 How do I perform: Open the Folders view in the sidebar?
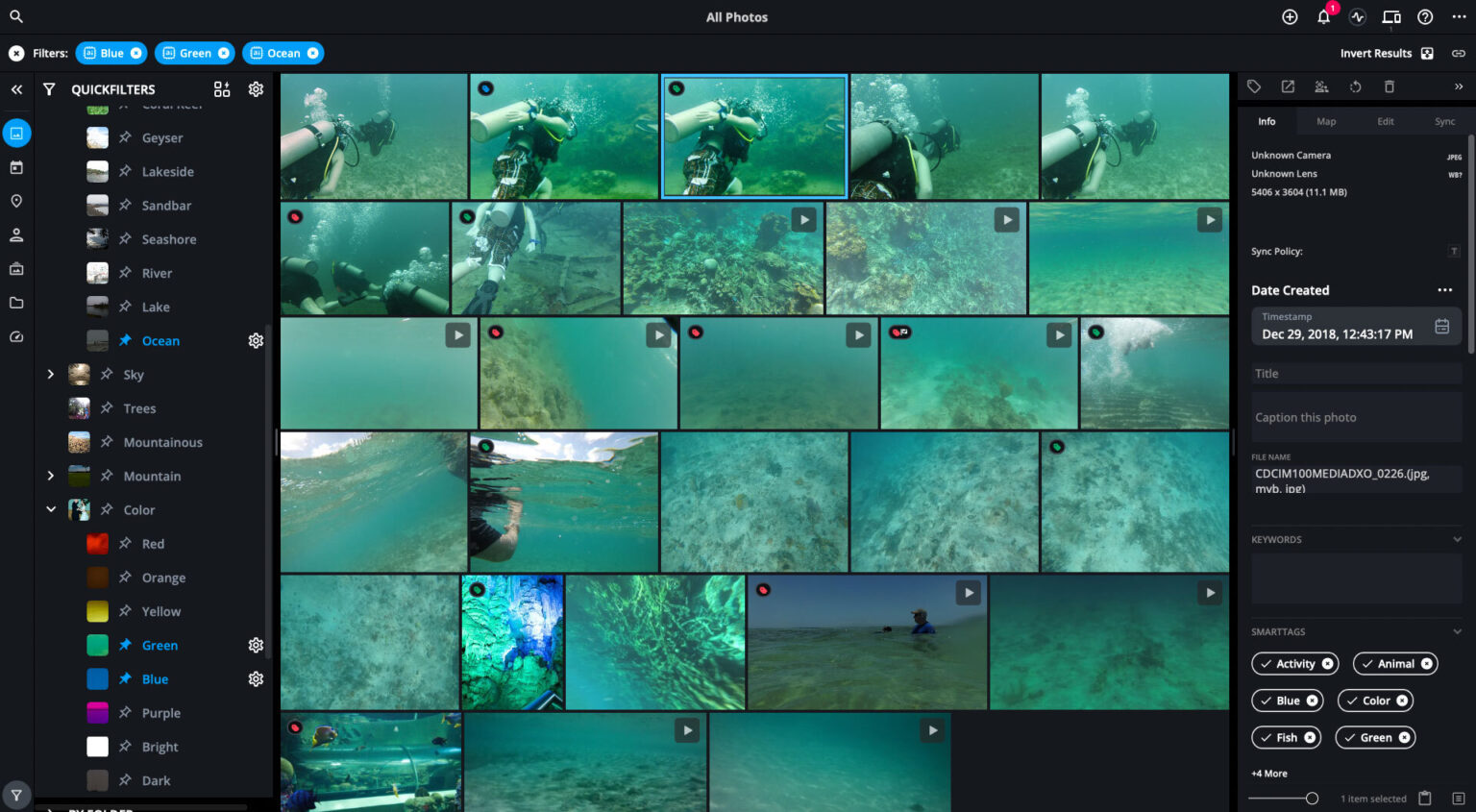[x=15, y=303]
